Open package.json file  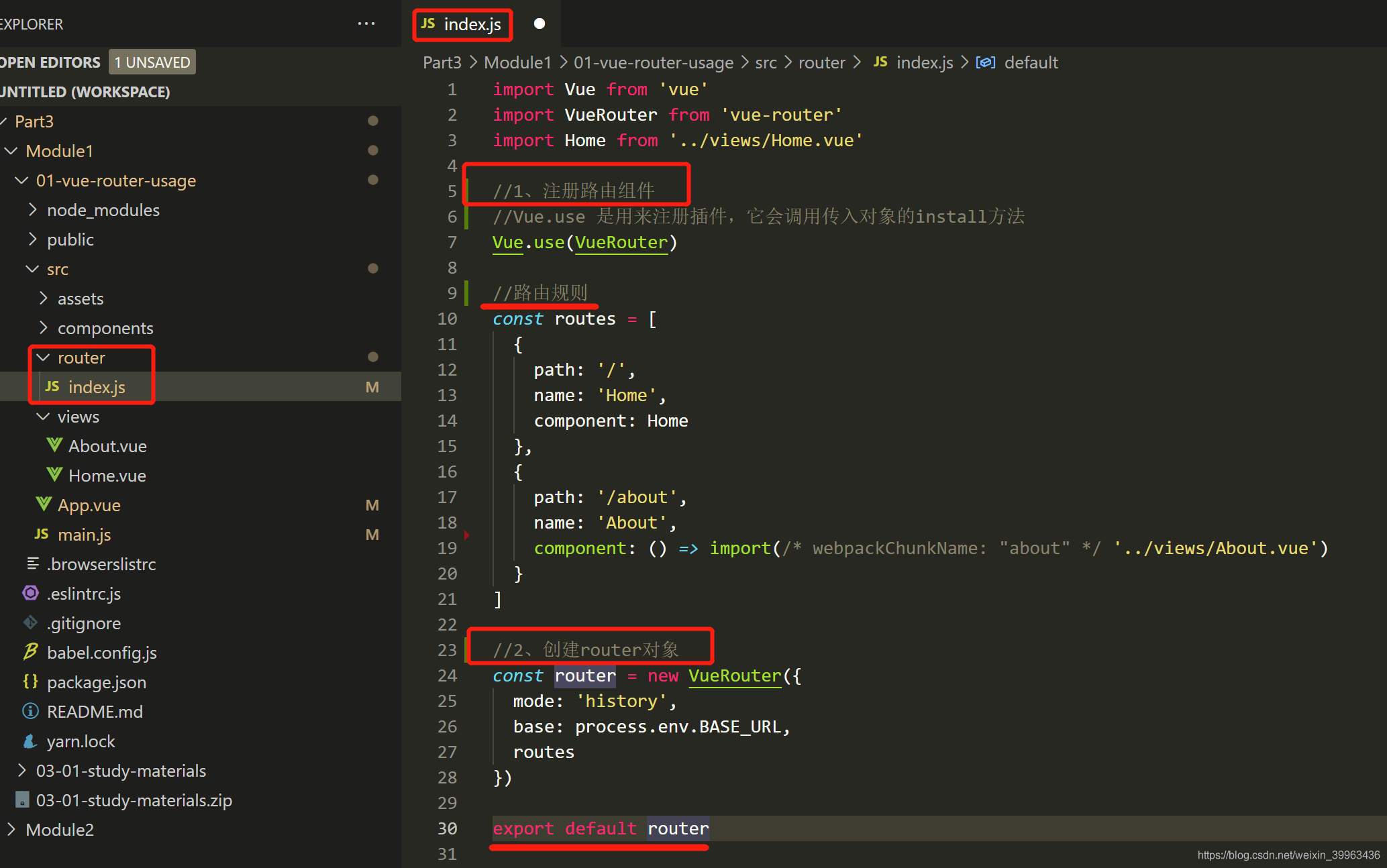[97, 682]
